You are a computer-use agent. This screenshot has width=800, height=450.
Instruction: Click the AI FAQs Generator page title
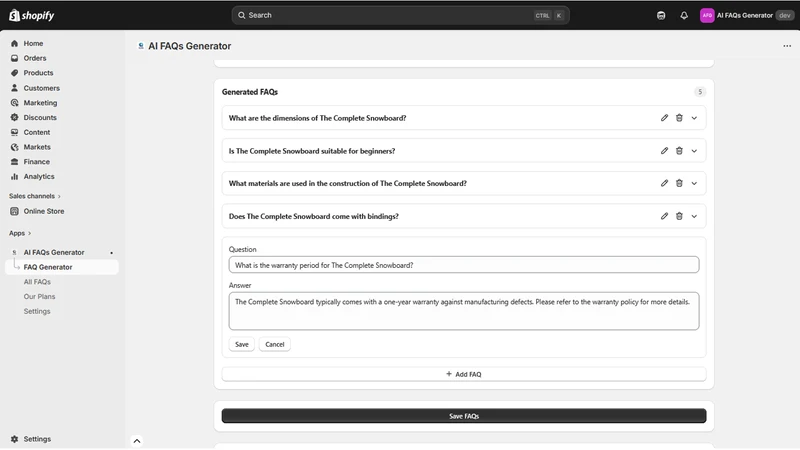tap(189, 46)
